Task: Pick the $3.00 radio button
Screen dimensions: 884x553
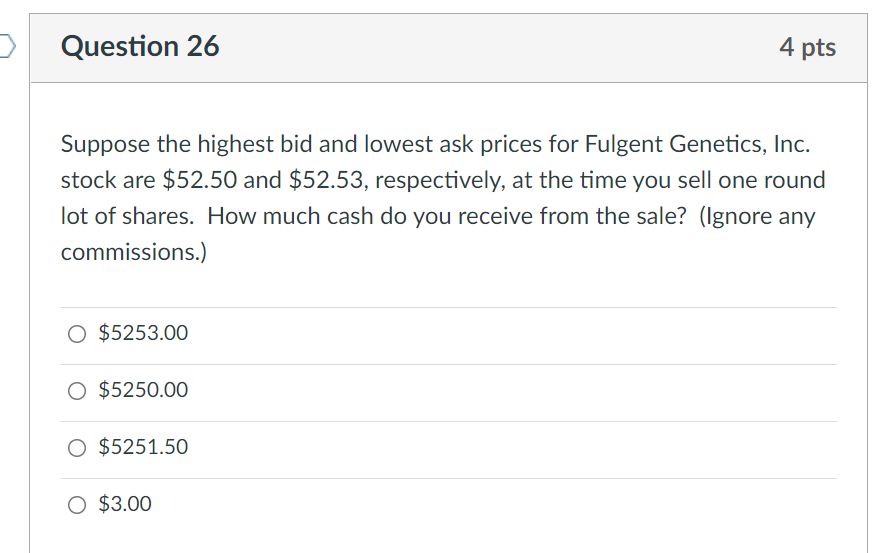Action: [x=78, y=505]
